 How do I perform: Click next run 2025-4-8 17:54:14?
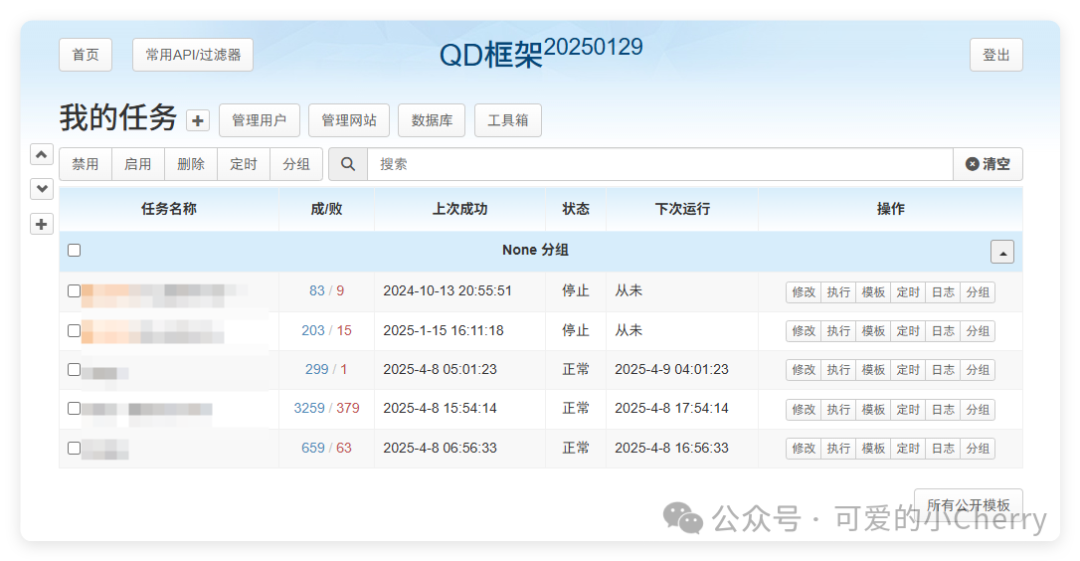672,409
